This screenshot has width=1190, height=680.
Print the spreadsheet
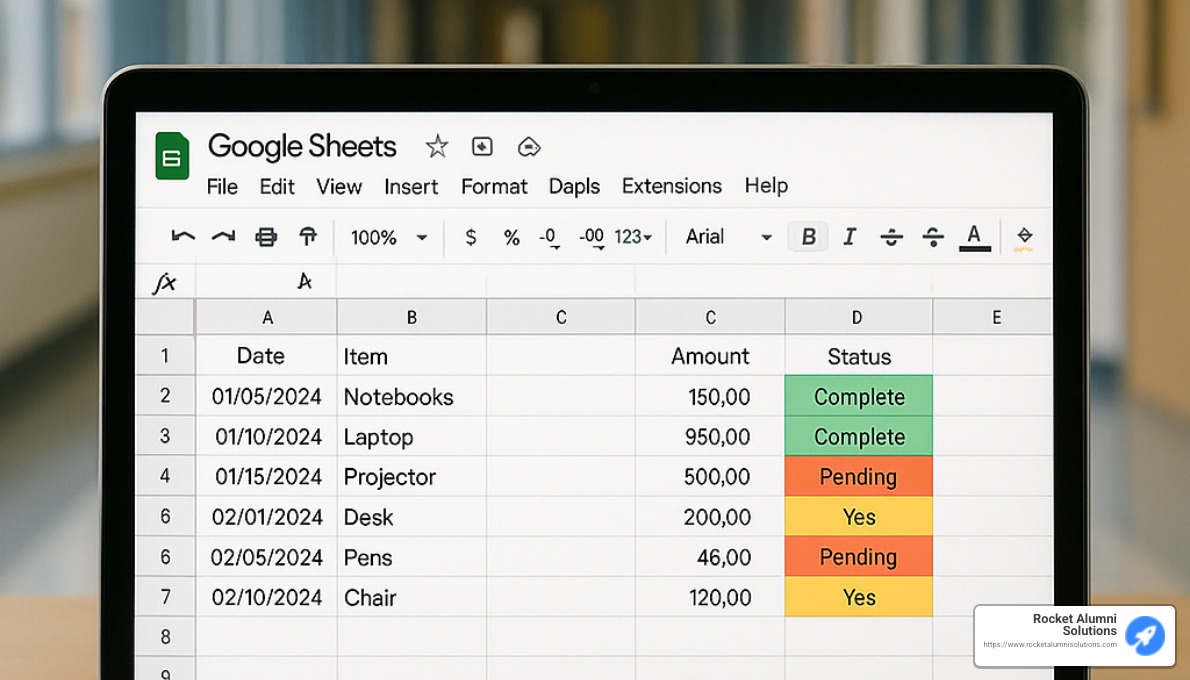click(266, 238)
